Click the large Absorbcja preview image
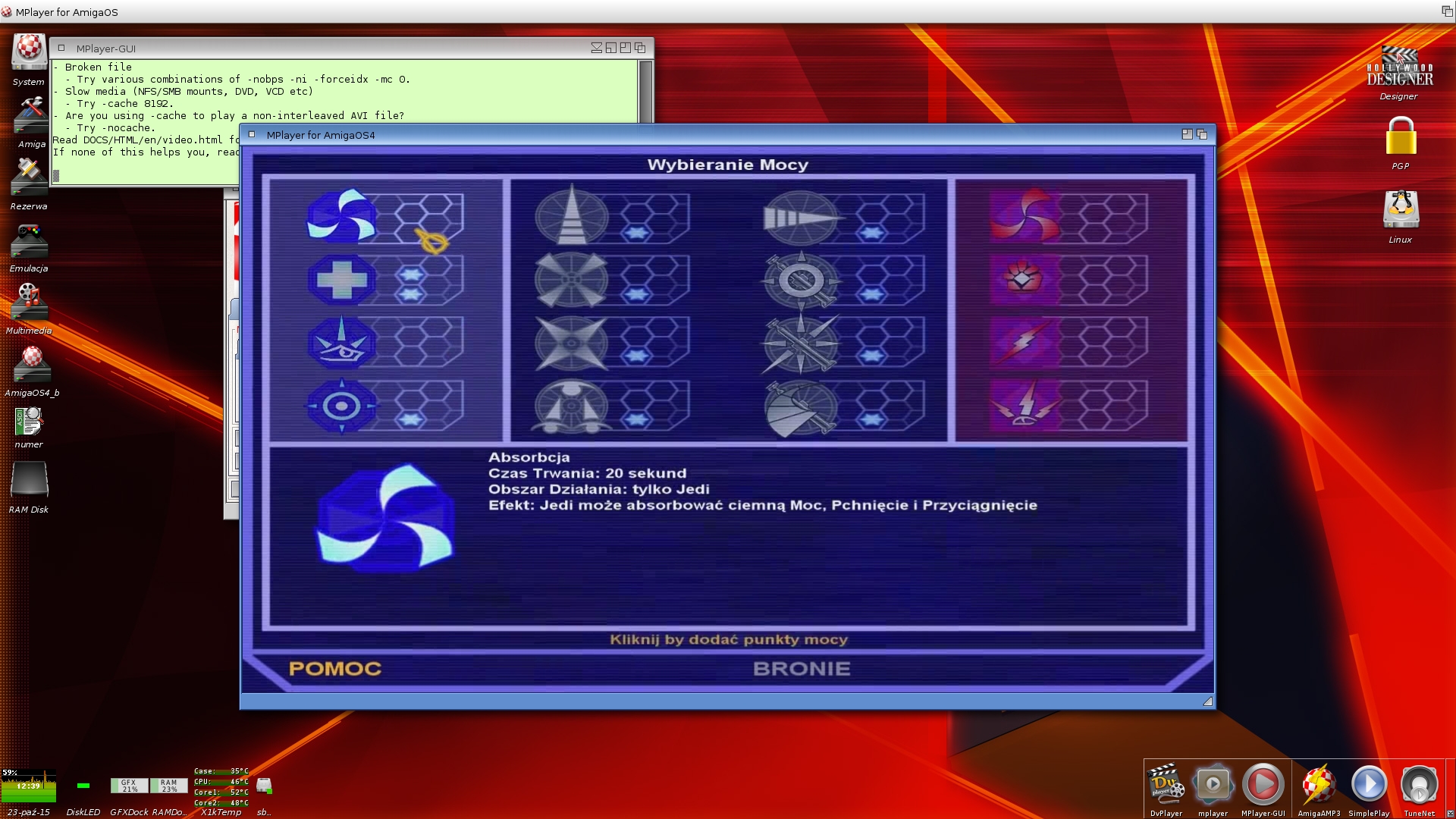The width and height of the screenshot is (1456, 819). (x=385, y=518)
